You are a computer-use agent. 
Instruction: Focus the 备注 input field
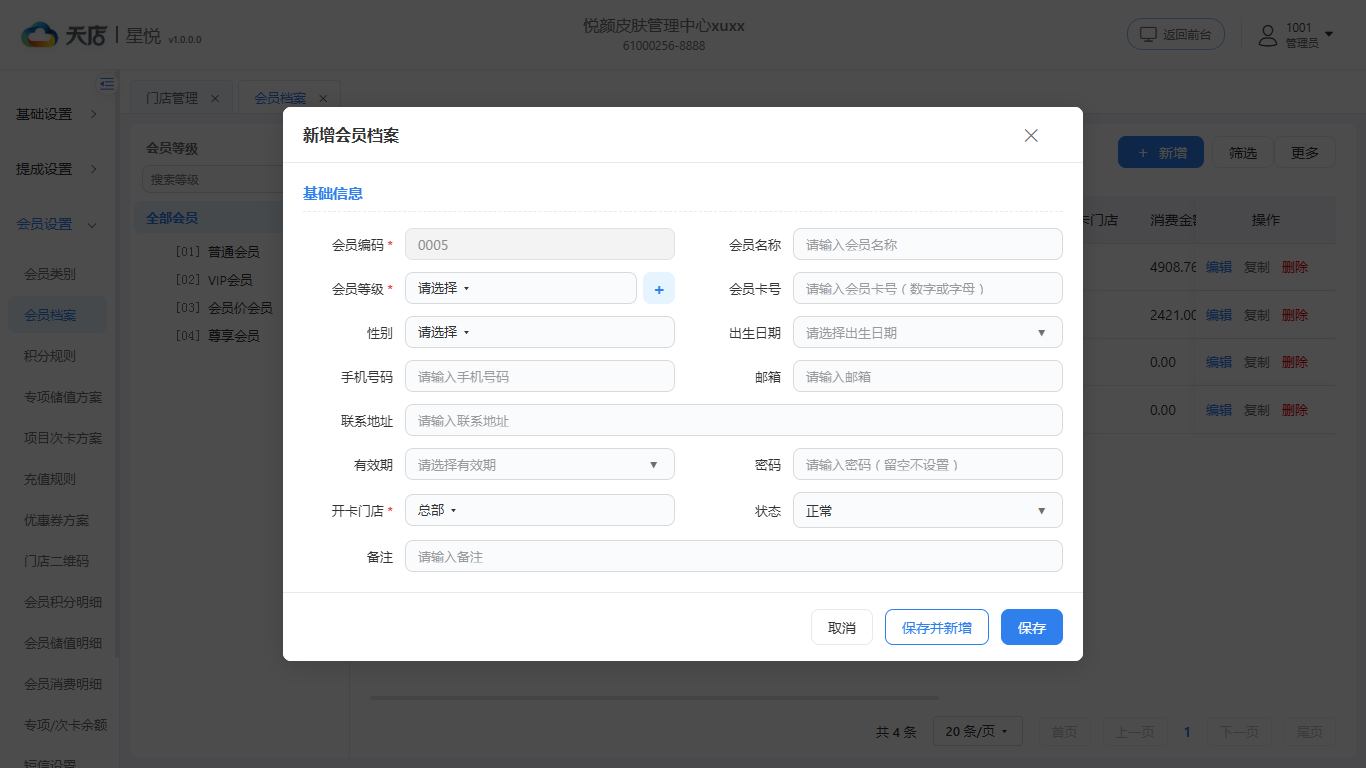pos(734,556)
